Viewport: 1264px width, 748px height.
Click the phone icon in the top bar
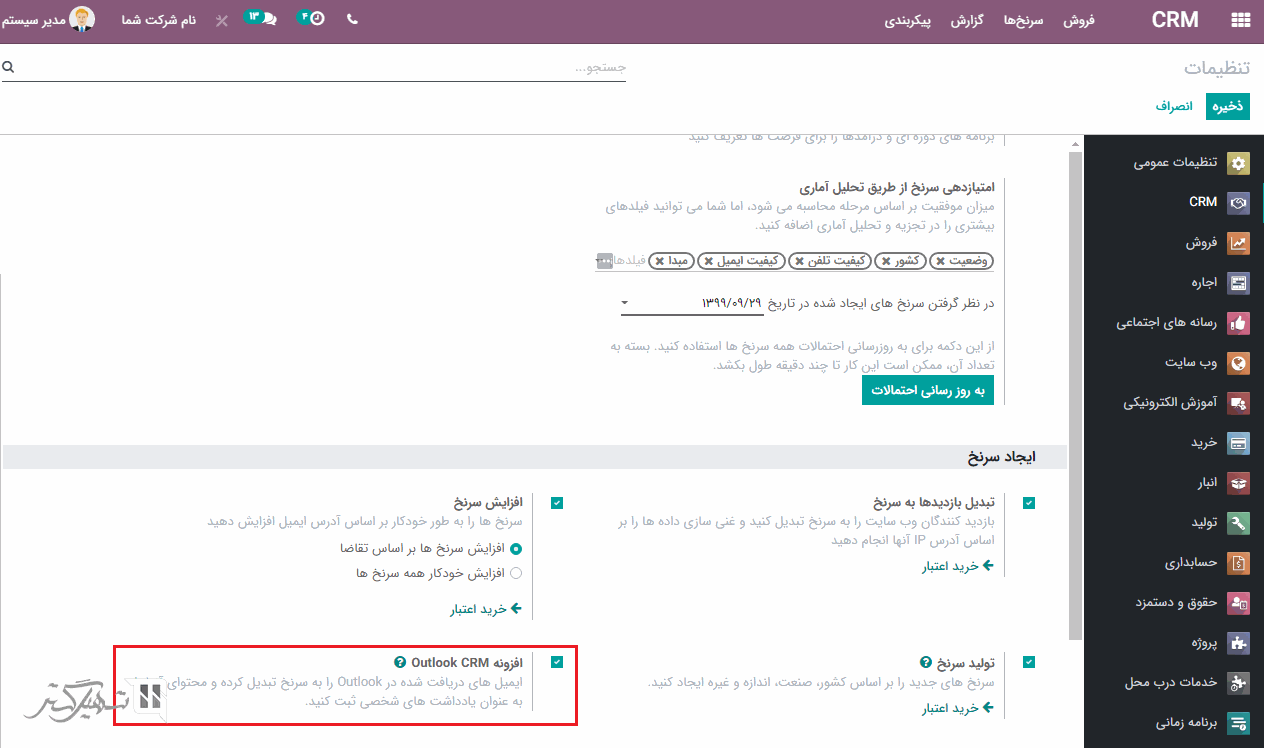coord(352,18)
